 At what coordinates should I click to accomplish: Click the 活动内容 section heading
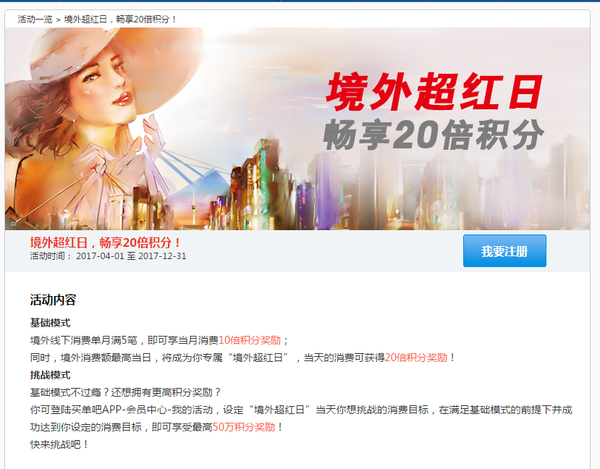pyautogui.click(x=53, y=300)
